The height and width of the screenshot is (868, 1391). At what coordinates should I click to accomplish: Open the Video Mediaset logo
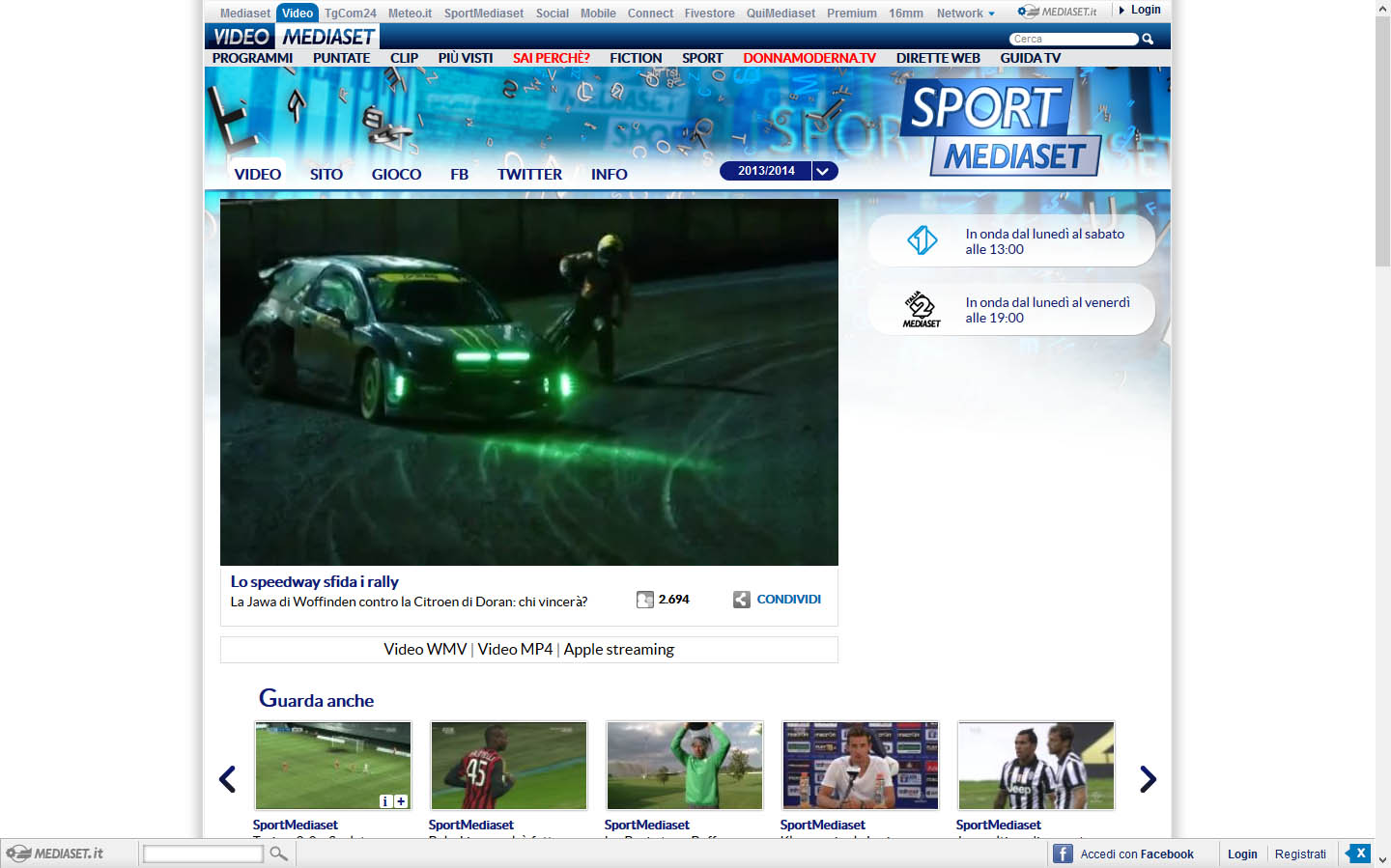coord(293,37)
